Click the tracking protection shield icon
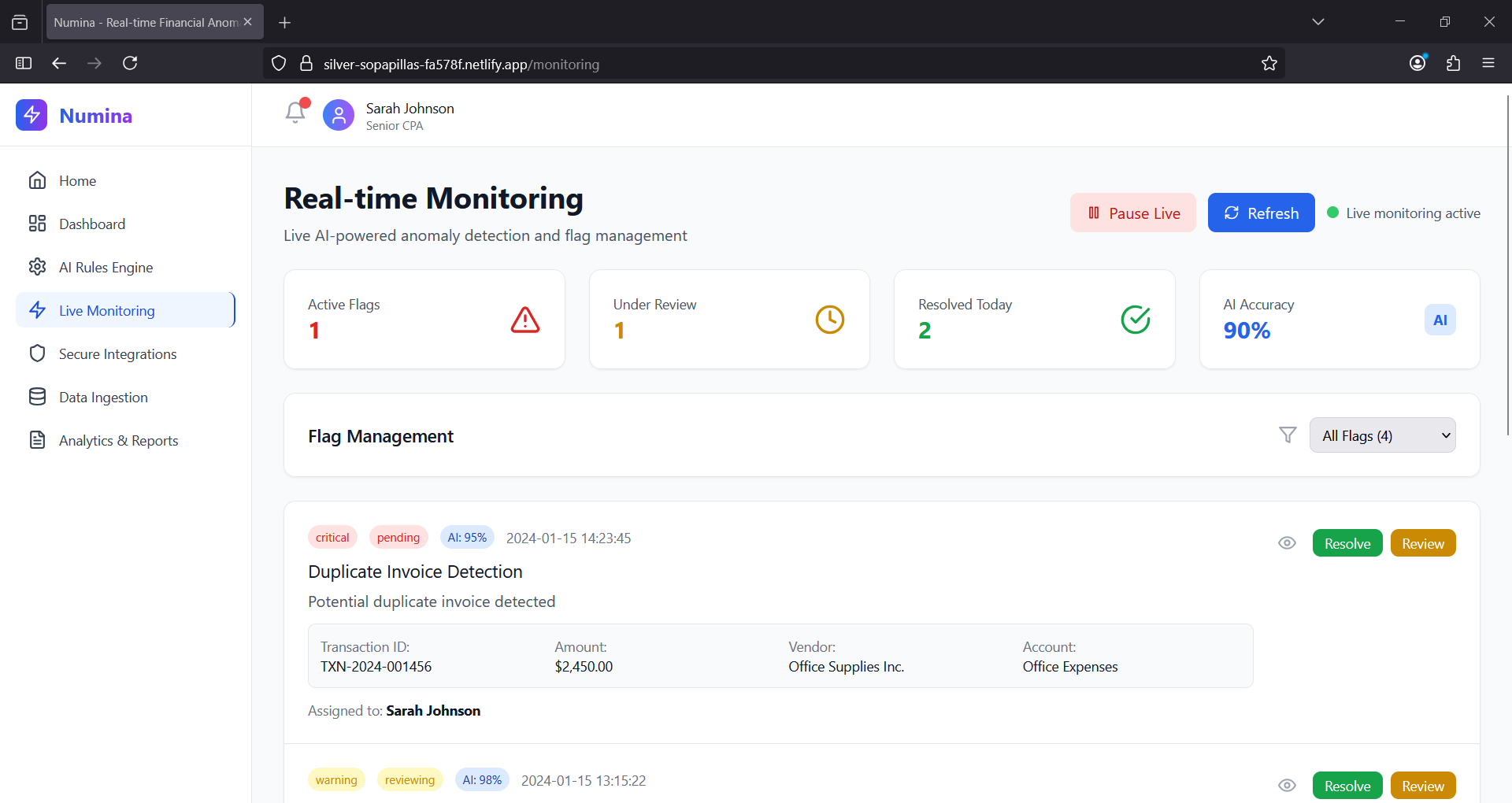Image resolution: width=1512 pixels, height=803 pixels. click(x=279, y=64)
